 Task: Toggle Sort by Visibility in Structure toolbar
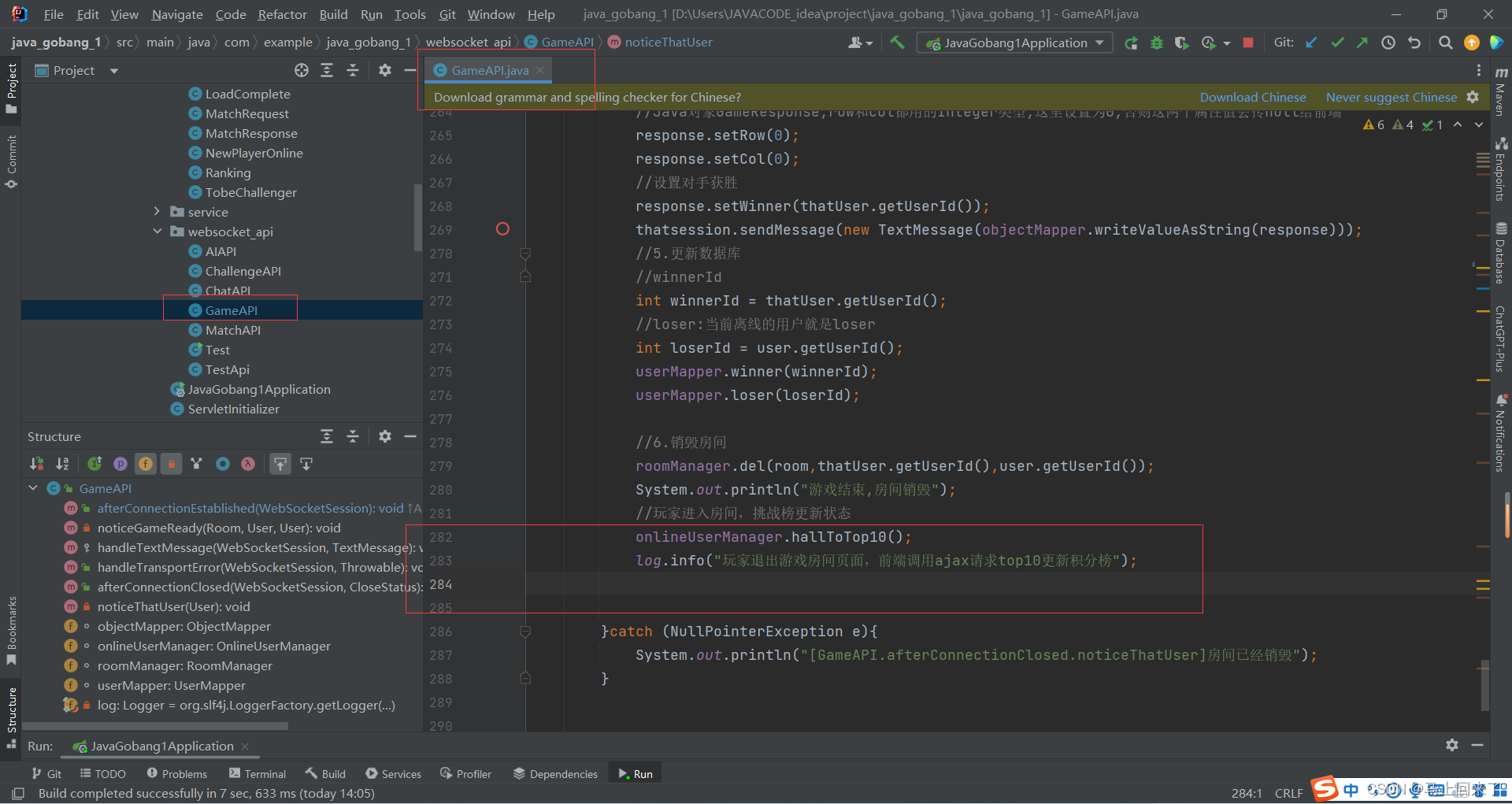pos(37,464)
